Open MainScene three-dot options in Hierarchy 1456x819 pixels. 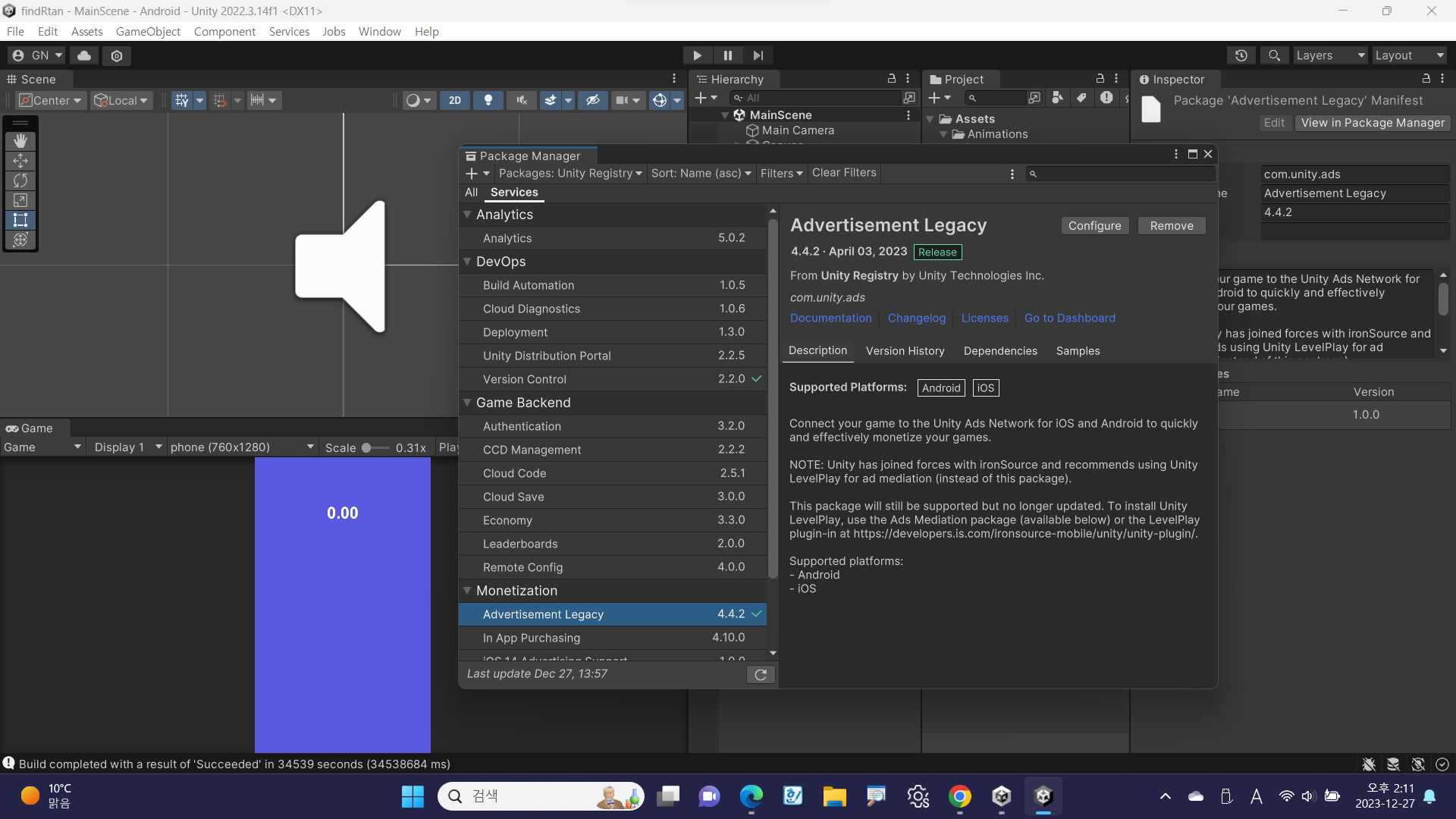pos(908,115)
